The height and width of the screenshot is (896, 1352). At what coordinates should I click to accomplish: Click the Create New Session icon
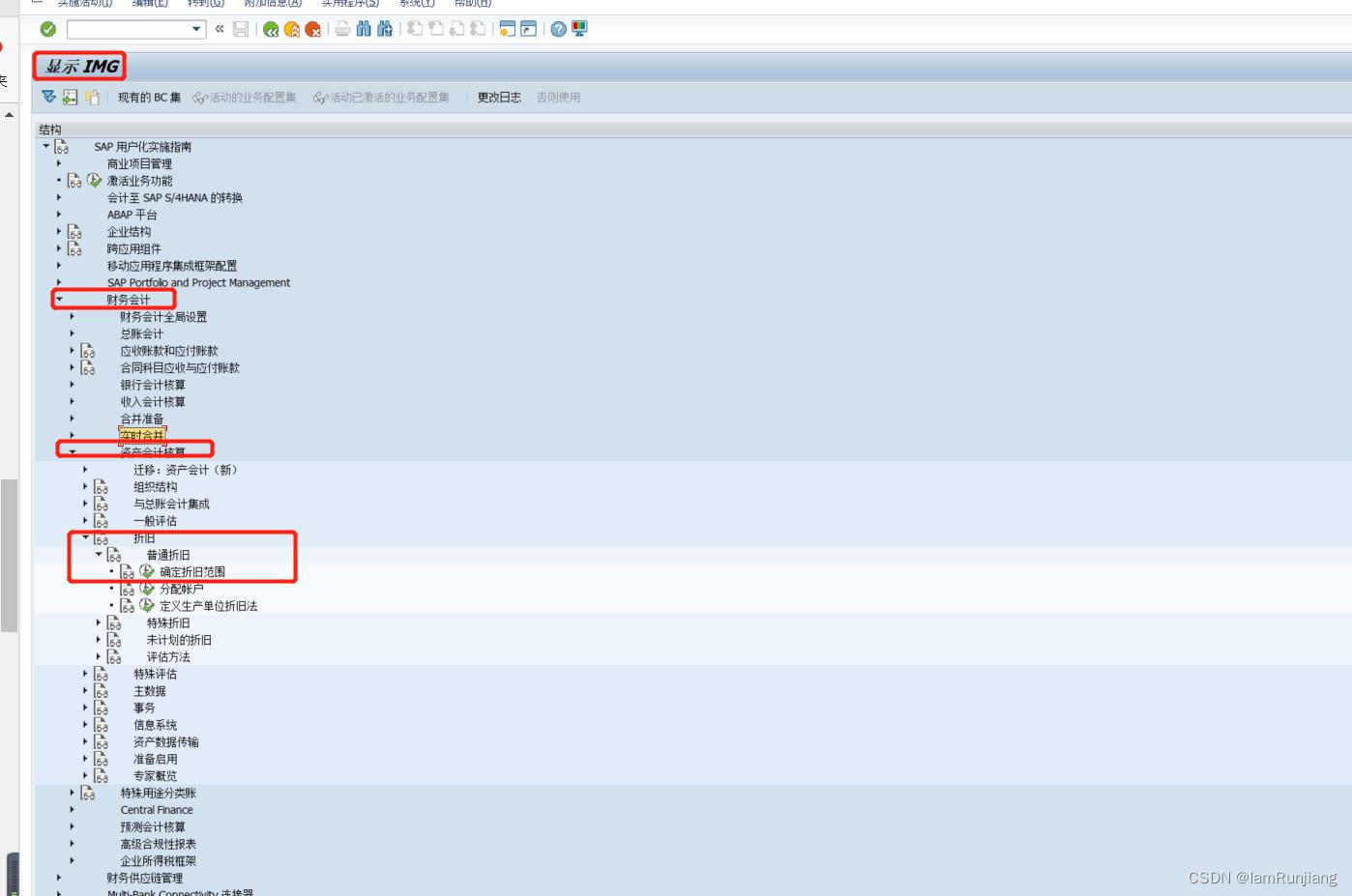pos(507,29)
